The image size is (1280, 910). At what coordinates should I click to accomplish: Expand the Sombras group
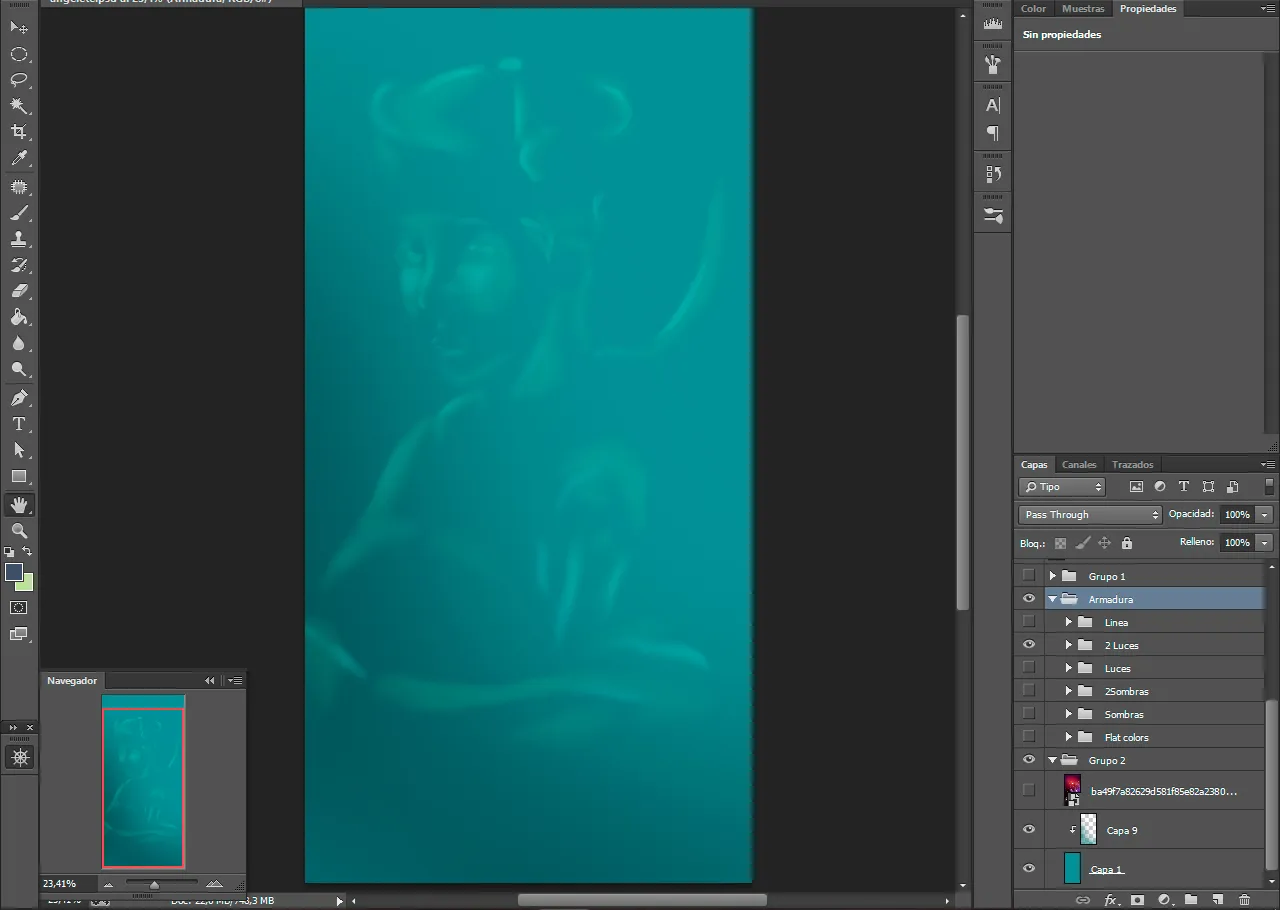[x=1068, y=714]
